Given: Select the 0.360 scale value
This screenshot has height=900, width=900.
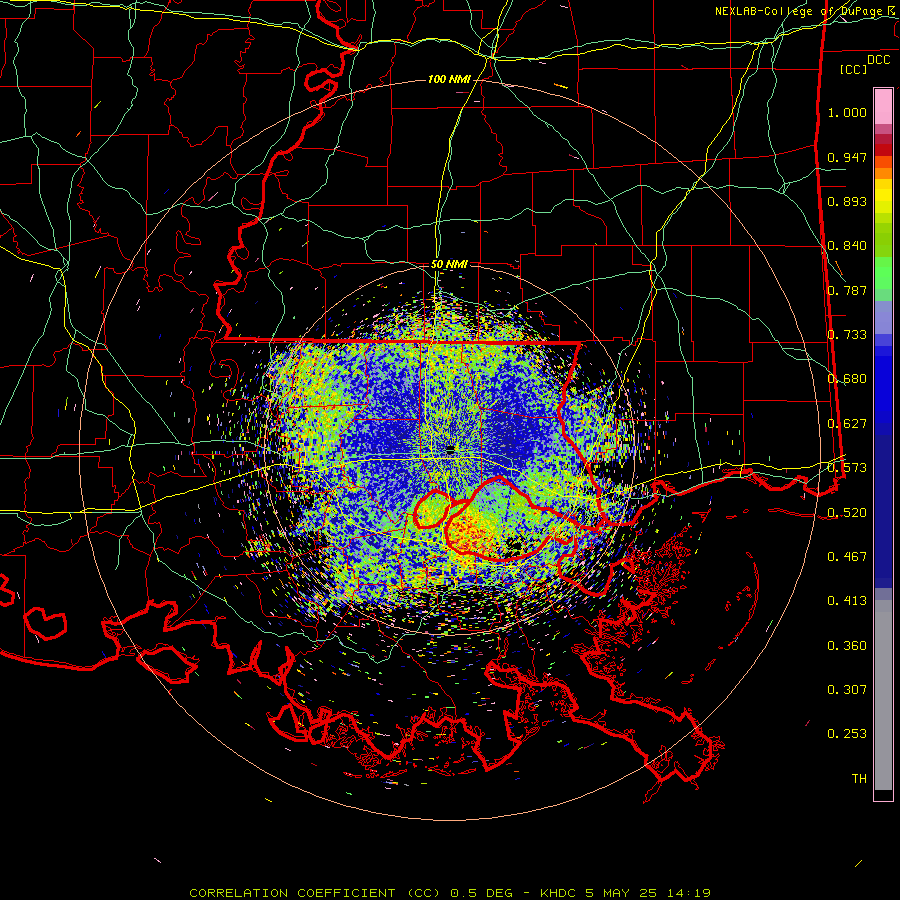Looking at the screenshot, I should pyautogui.click(x=847, y=646).
